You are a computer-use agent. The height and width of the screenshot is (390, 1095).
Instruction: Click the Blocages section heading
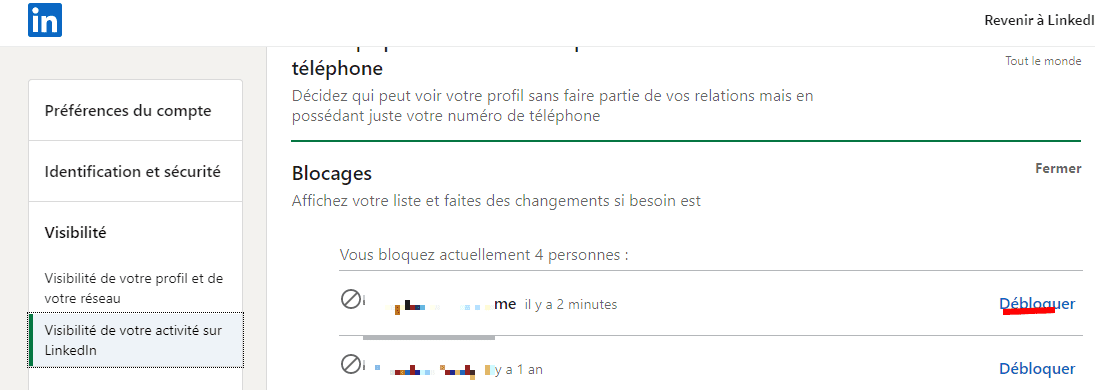pos(332,173)
